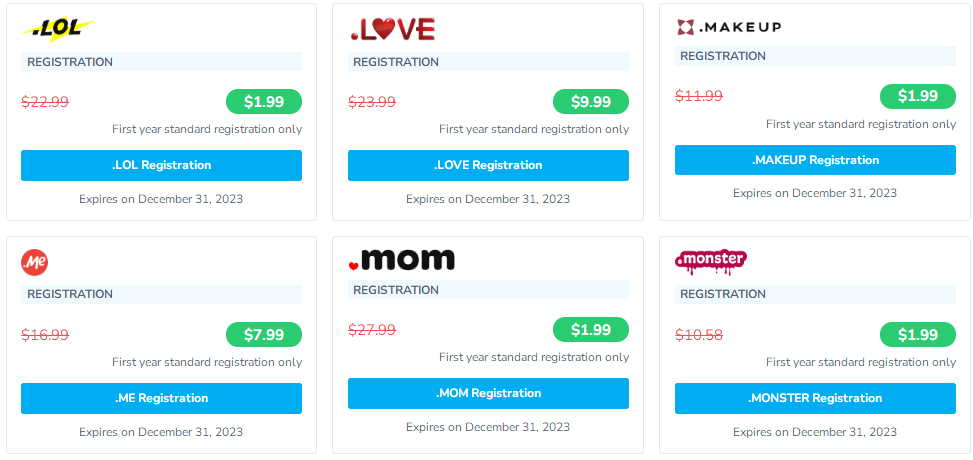Click the .LOL domain logo
Image resolution: width=973 pixels, height=460 pixels.
pos(57,30)
